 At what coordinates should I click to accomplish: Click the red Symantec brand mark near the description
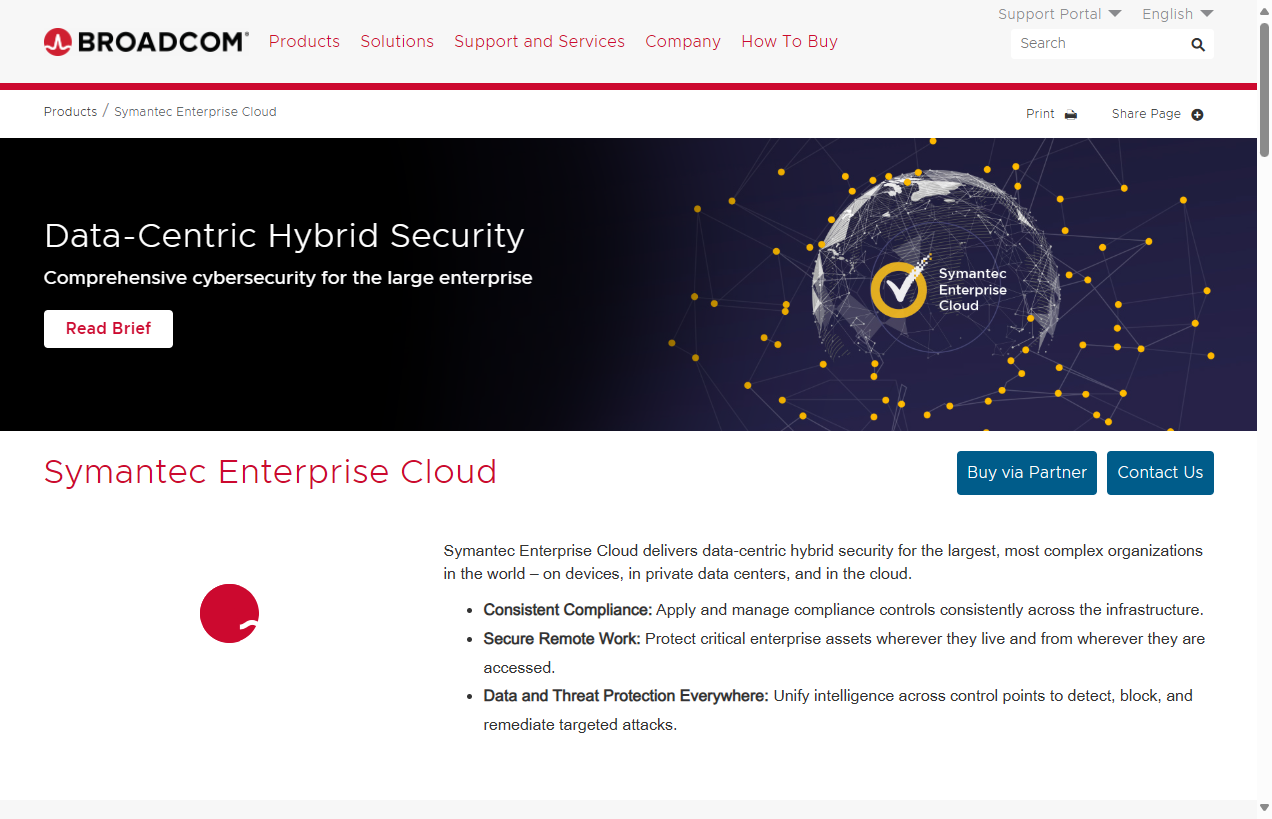(x=229, y=613)
